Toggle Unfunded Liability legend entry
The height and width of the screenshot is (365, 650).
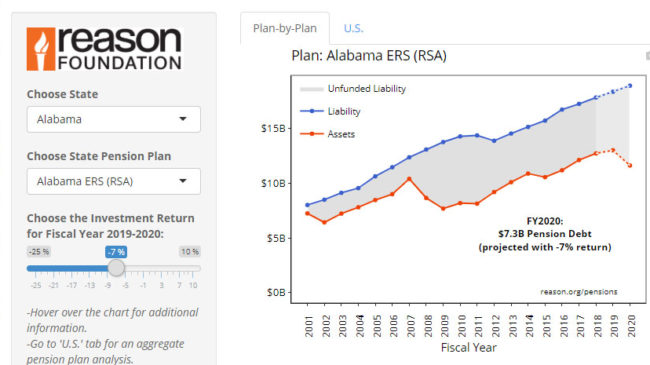tap(353, 89)
